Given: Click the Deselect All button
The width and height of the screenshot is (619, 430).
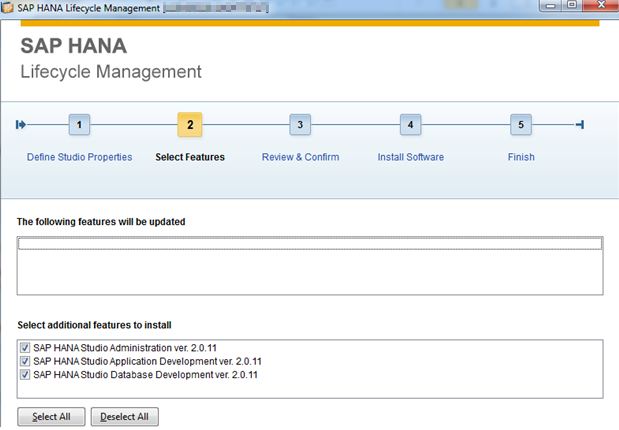Looking at the screenshot, I should pyautogui.click(x=125, y=417).
